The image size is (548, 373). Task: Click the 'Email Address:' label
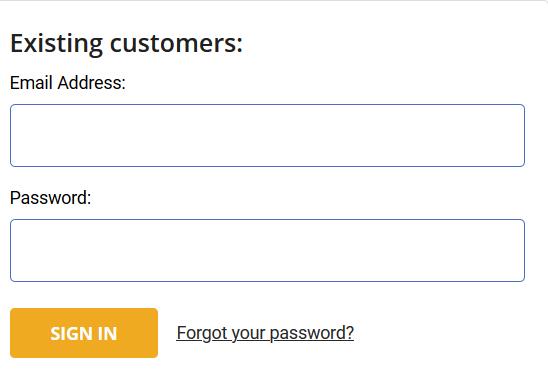click(x=68, y=83)
